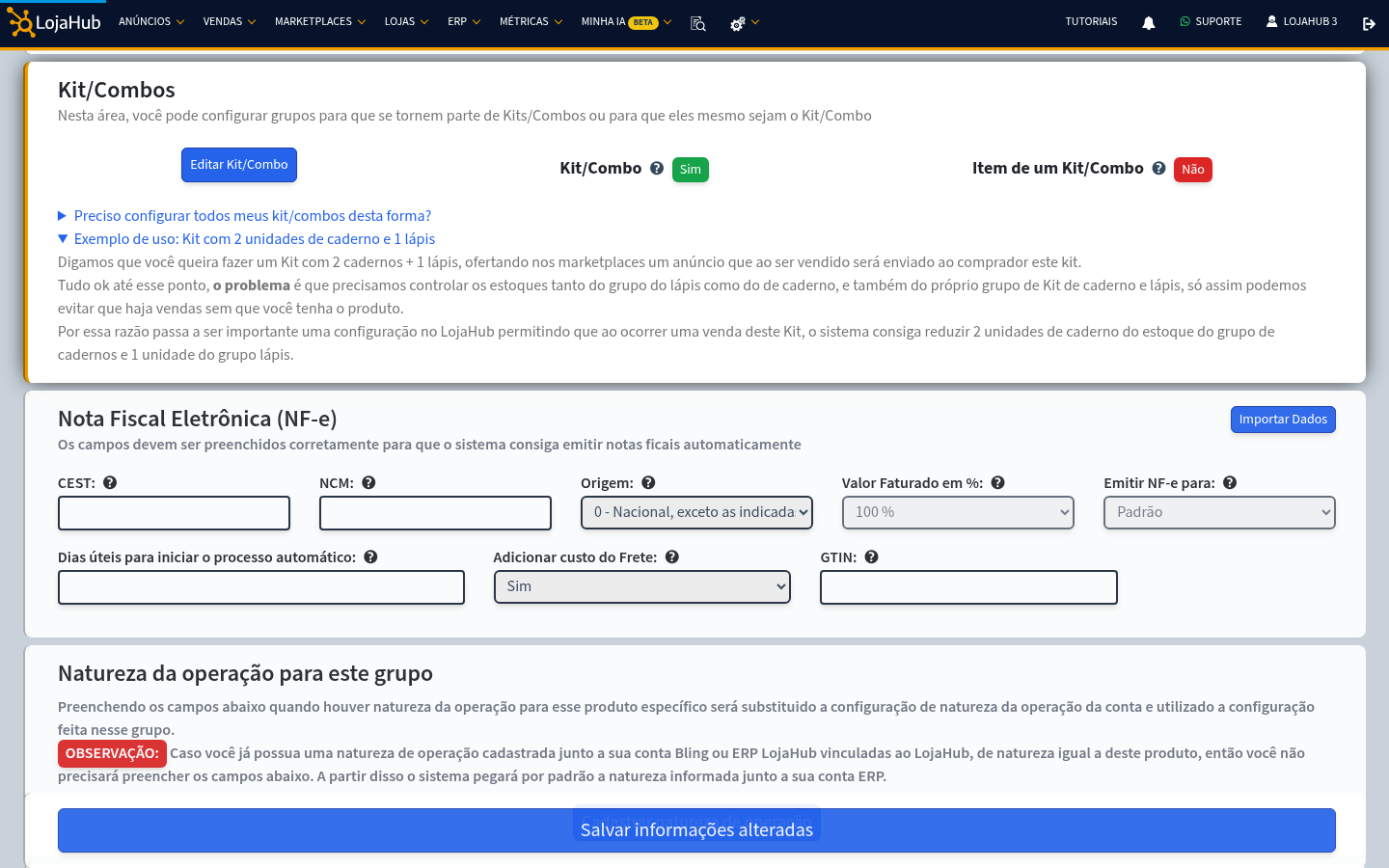Open the settings gears icon in navbar
The image size is (1389, 868).
click(x=738, y=23)
